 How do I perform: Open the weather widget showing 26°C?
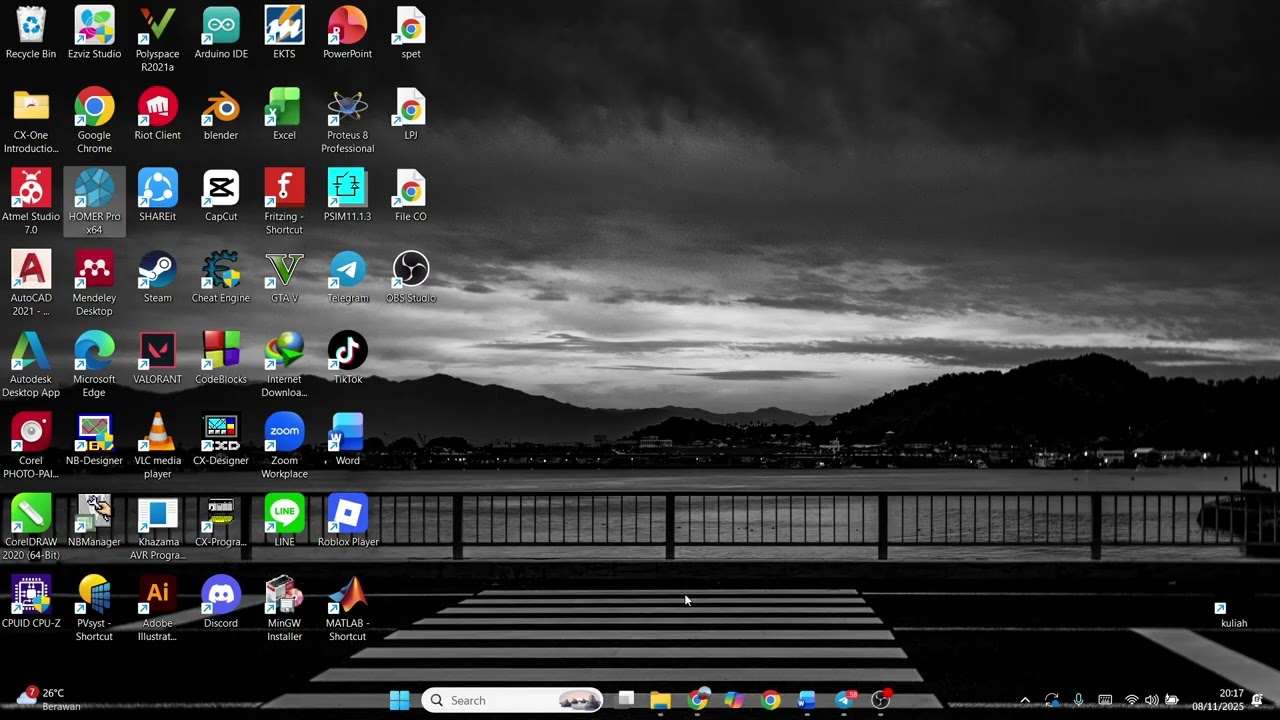click(50, 699)
